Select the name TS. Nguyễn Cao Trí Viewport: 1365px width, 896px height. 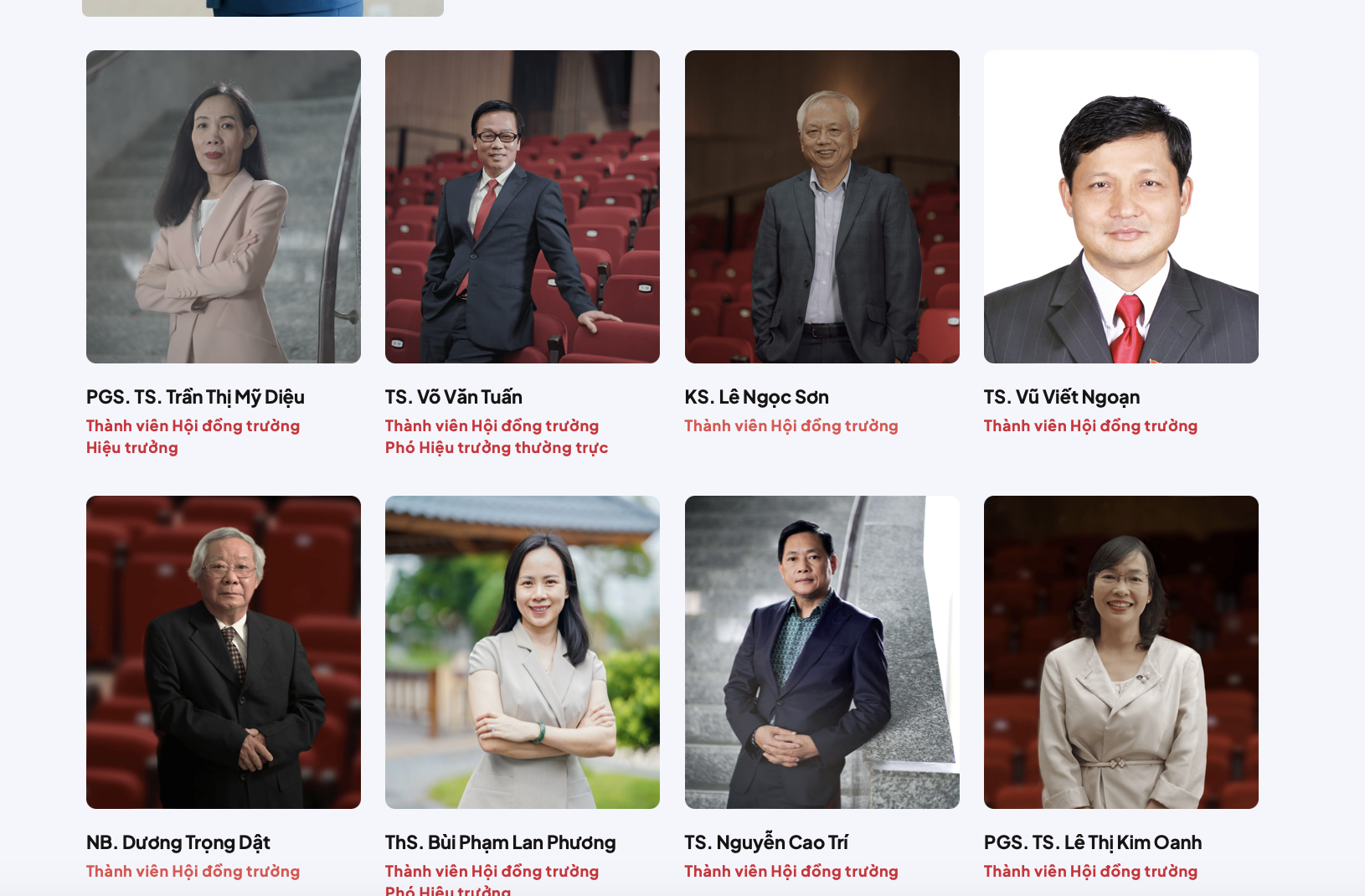click(x=766, y=842)
